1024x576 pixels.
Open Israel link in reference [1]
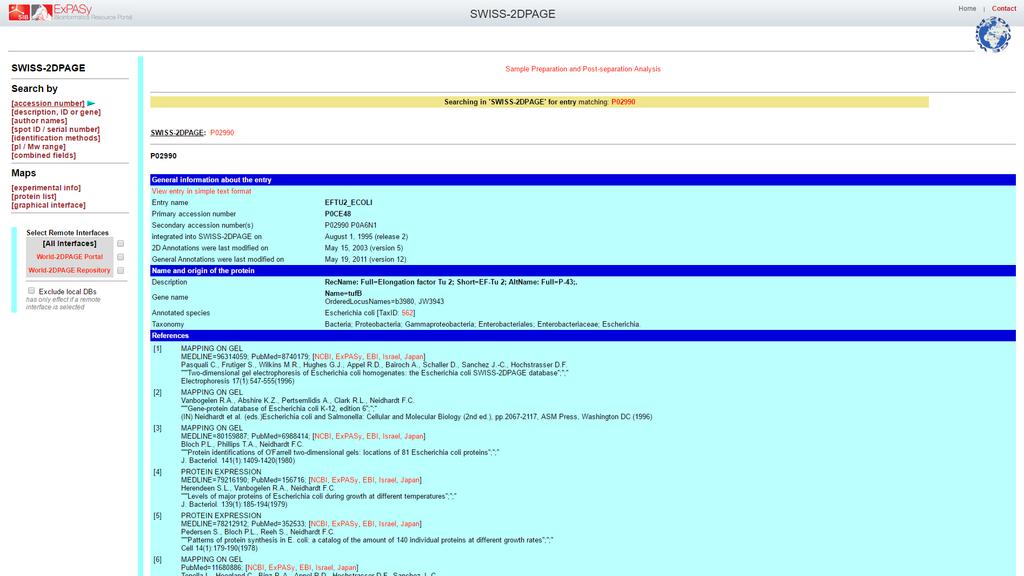391,357
